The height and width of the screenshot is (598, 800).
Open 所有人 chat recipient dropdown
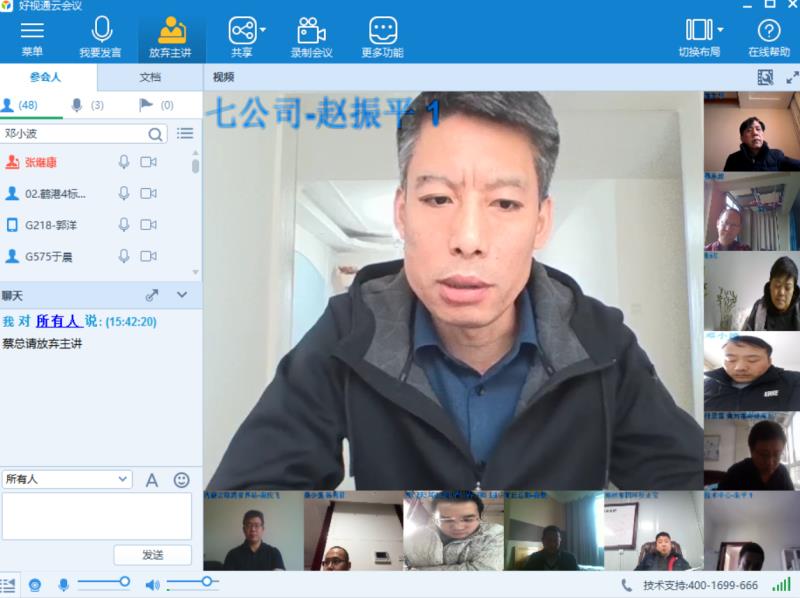[x=67, y=480]
